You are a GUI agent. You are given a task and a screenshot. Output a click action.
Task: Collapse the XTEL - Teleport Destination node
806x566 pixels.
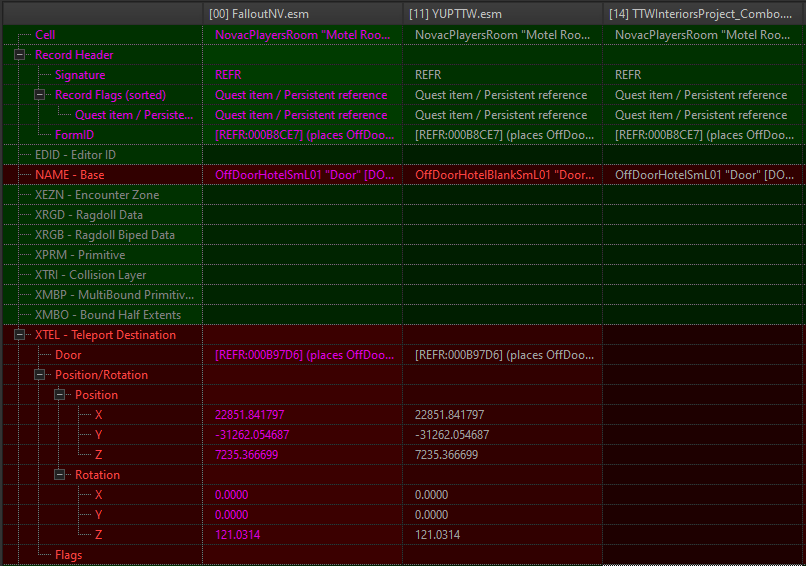coord(20,335)
